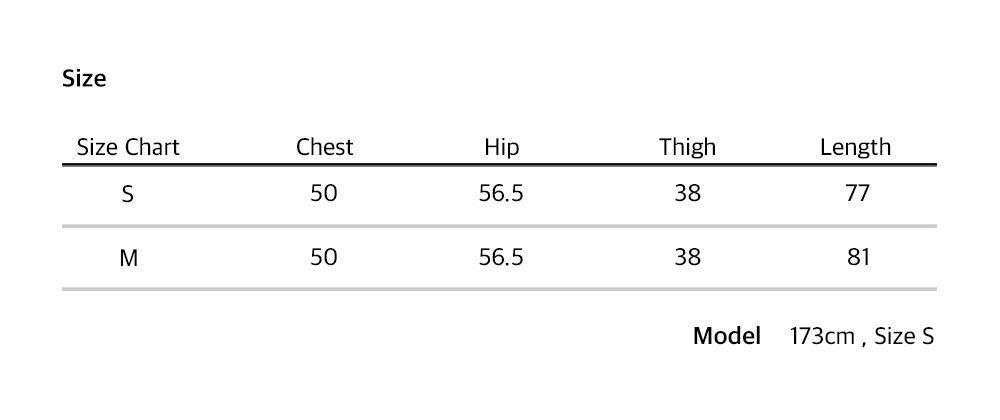Click the "Size Chart" column header
Image resolution: width=1000 pixels, height=420 pixels.
(128, 148)
